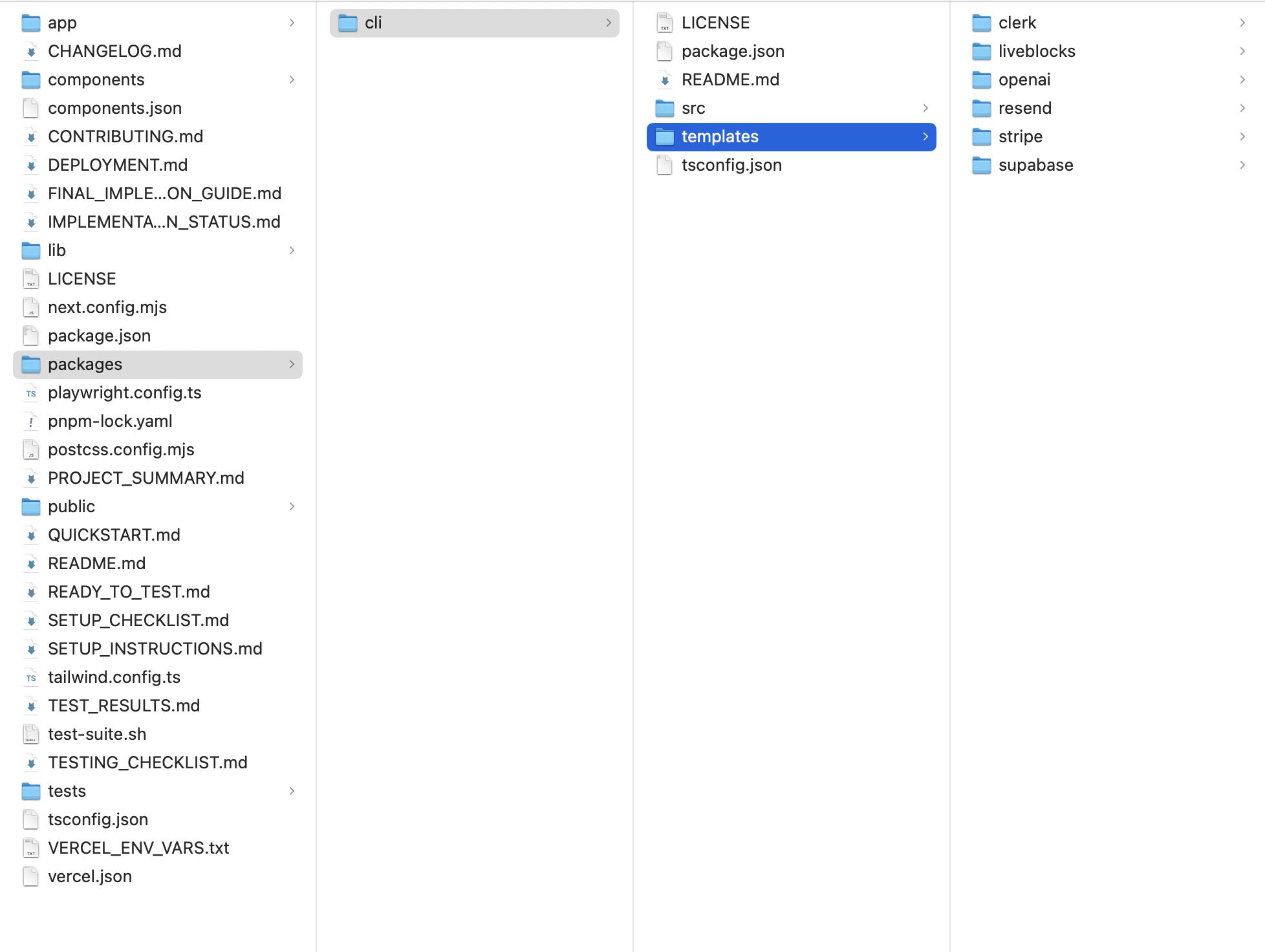Select the VERCEL_ENV_VARS.txt file
The height and width of the screenshot is (952, 1265).
138,848
